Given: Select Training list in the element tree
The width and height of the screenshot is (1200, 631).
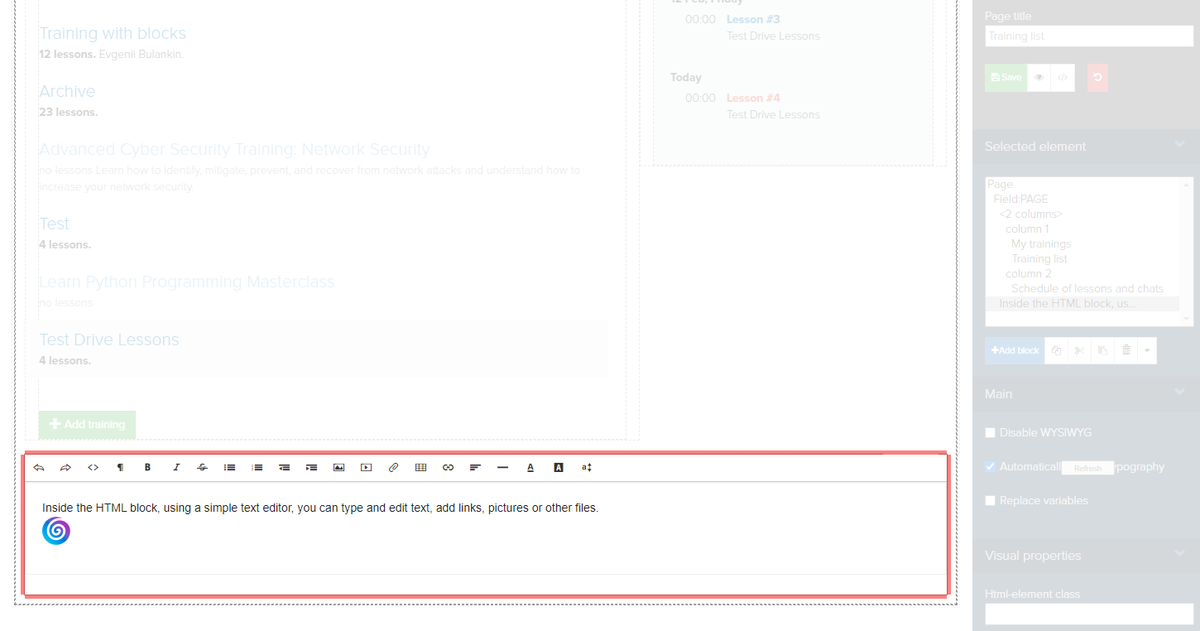Looking at the screenshot, I should 1039,259.
